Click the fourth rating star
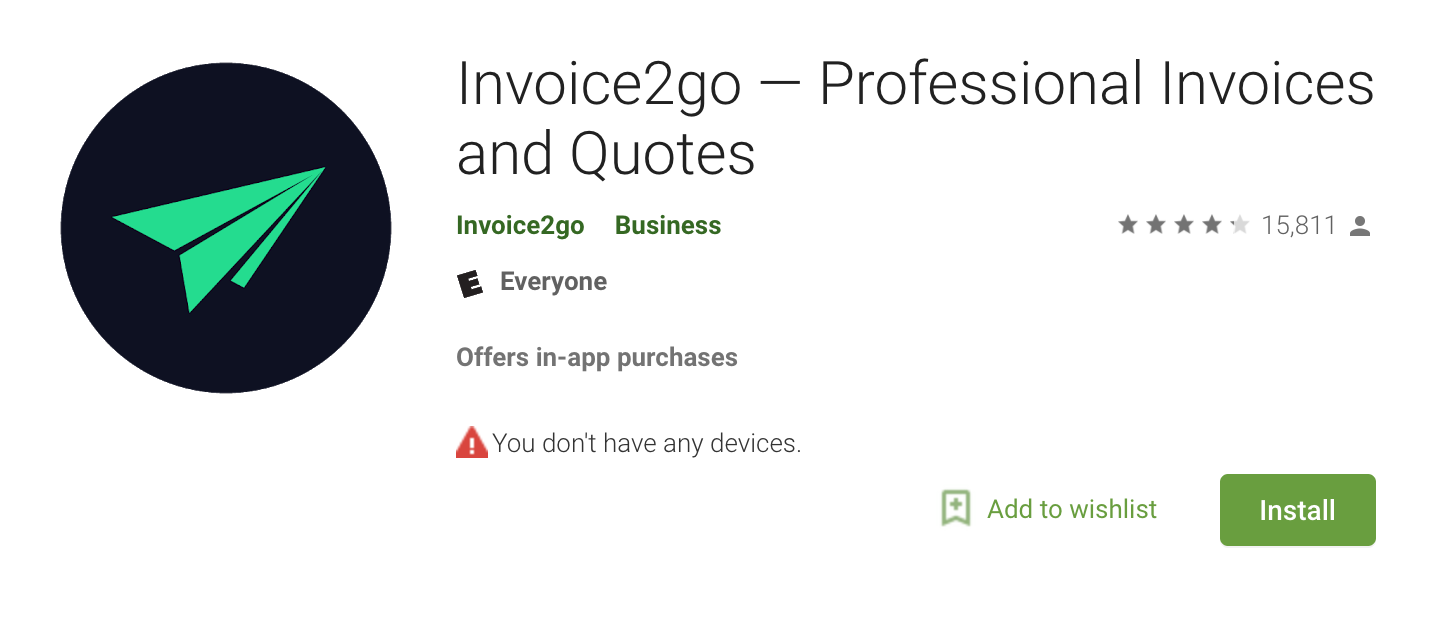Image resolution: width=1434 pixels, height=622 pixels. [1212, 225]
